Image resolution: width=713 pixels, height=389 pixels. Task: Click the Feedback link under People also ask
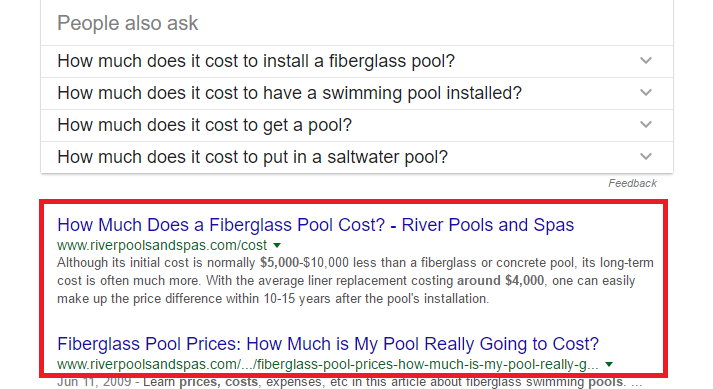coord(633,183)
